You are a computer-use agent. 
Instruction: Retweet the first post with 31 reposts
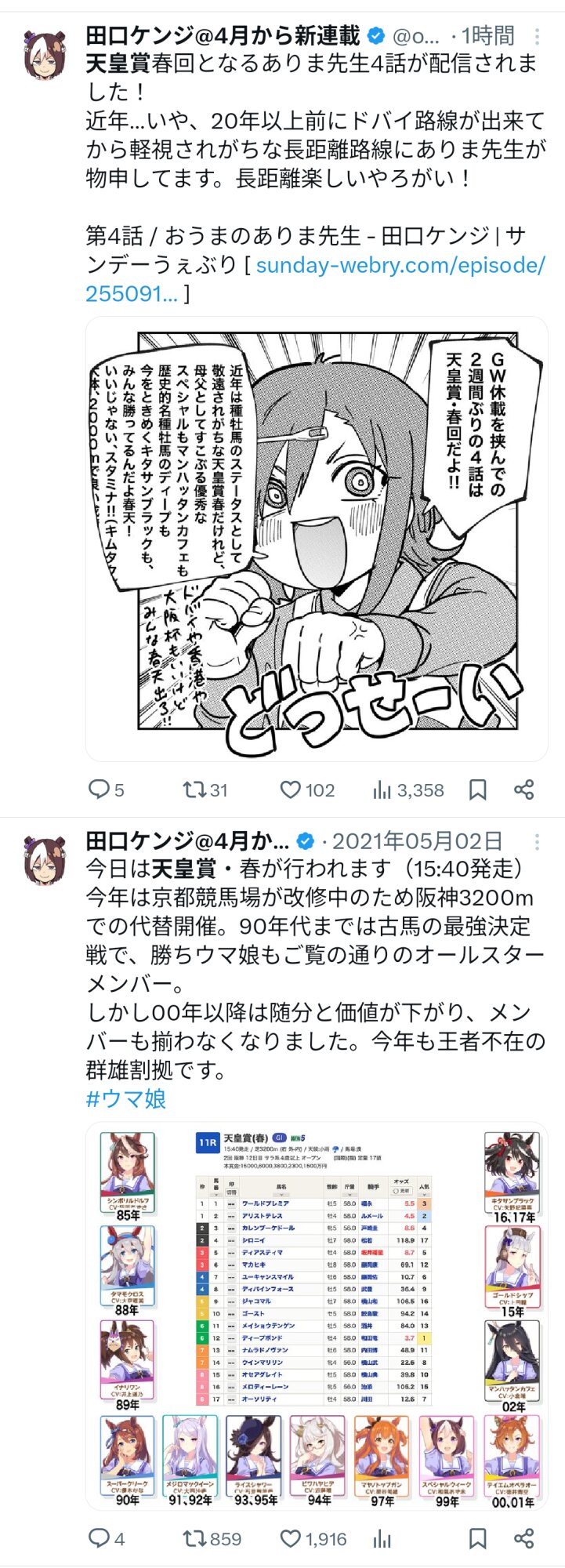(205, 789)
